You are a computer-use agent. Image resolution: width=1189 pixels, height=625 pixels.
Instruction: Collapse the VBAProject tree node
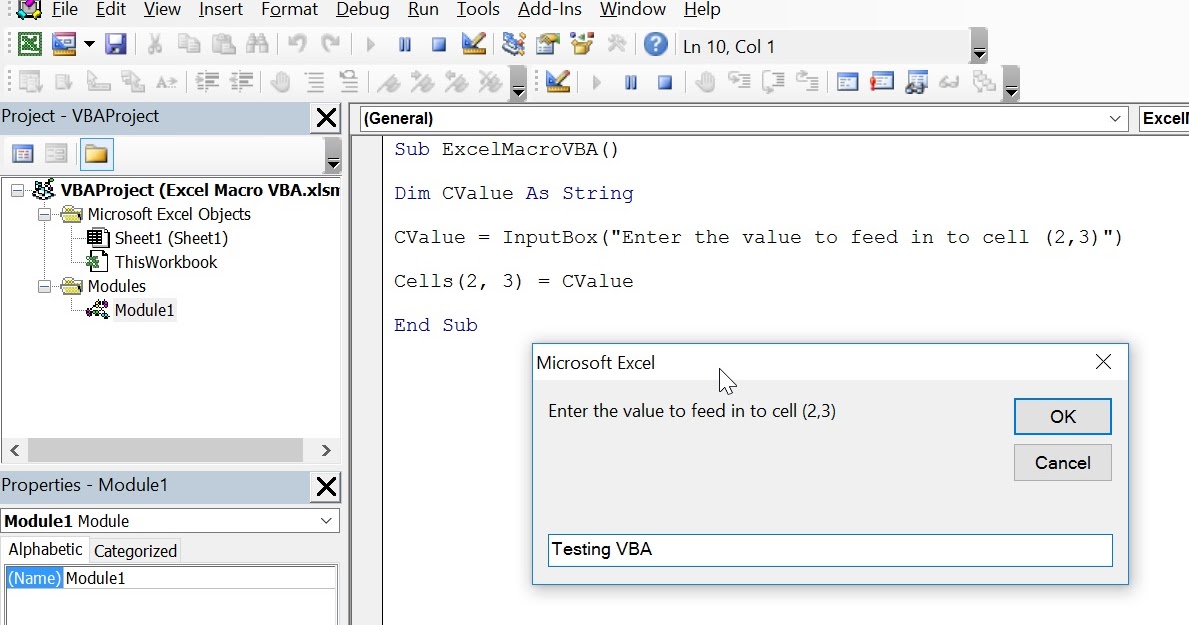(17, 190)
